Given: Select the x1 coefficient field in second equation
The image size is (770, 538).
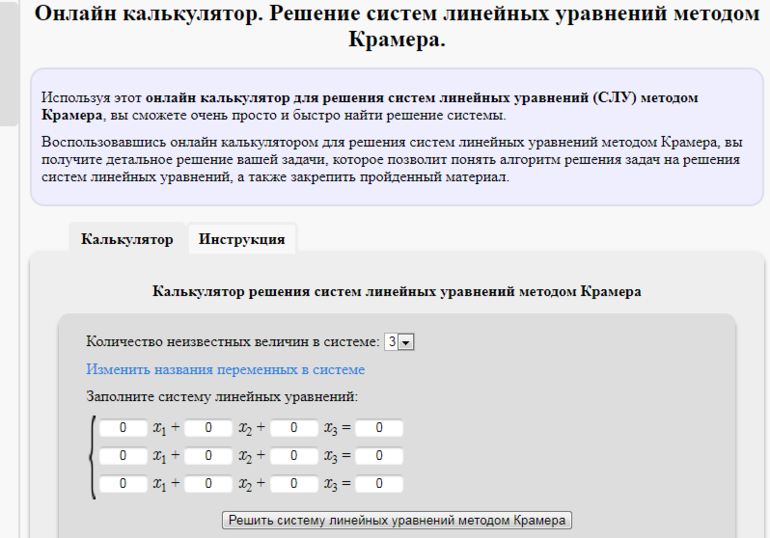Looking at the screenshot, I should [x=123, y=456].
